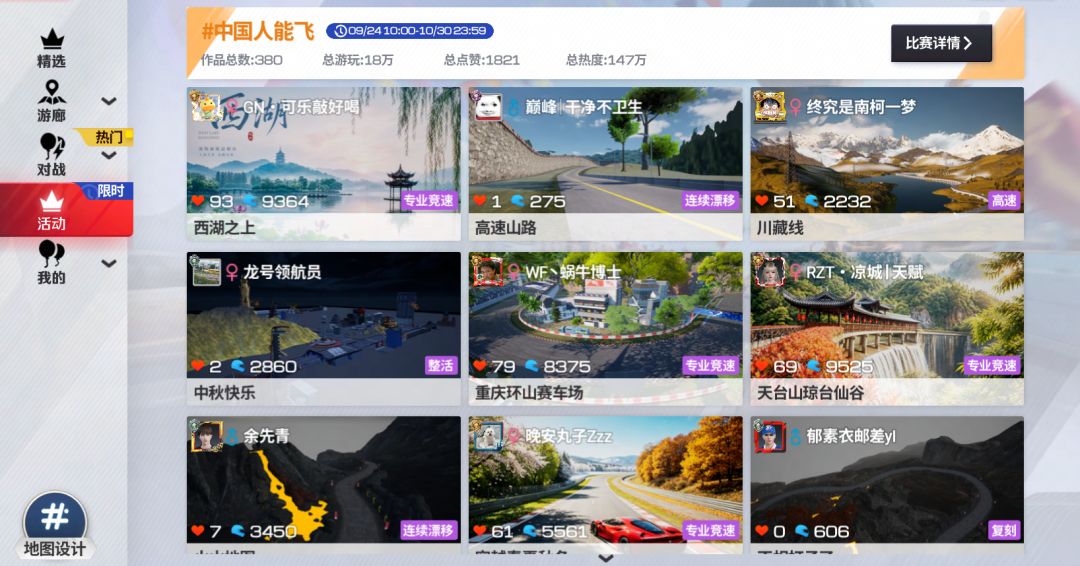Open the 对战 battle section
This screenshot has width=1080, height=566.
click(52, 155)
